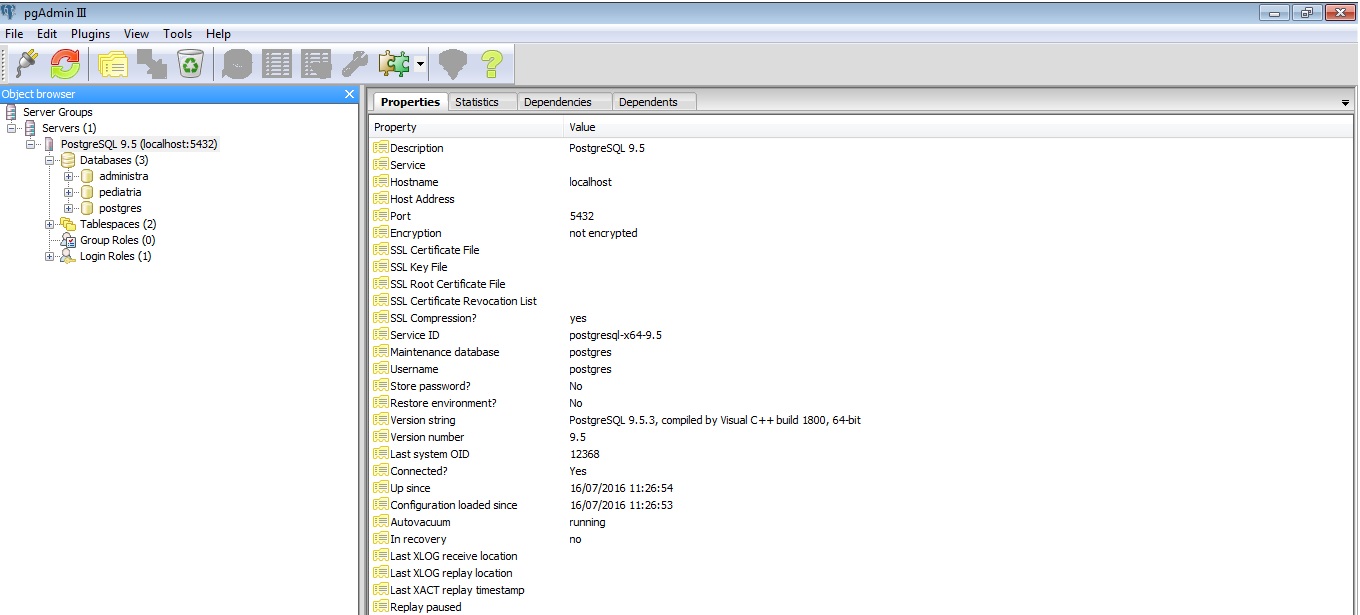
Task: Open the SQL query tool
Action: (238, 64)
